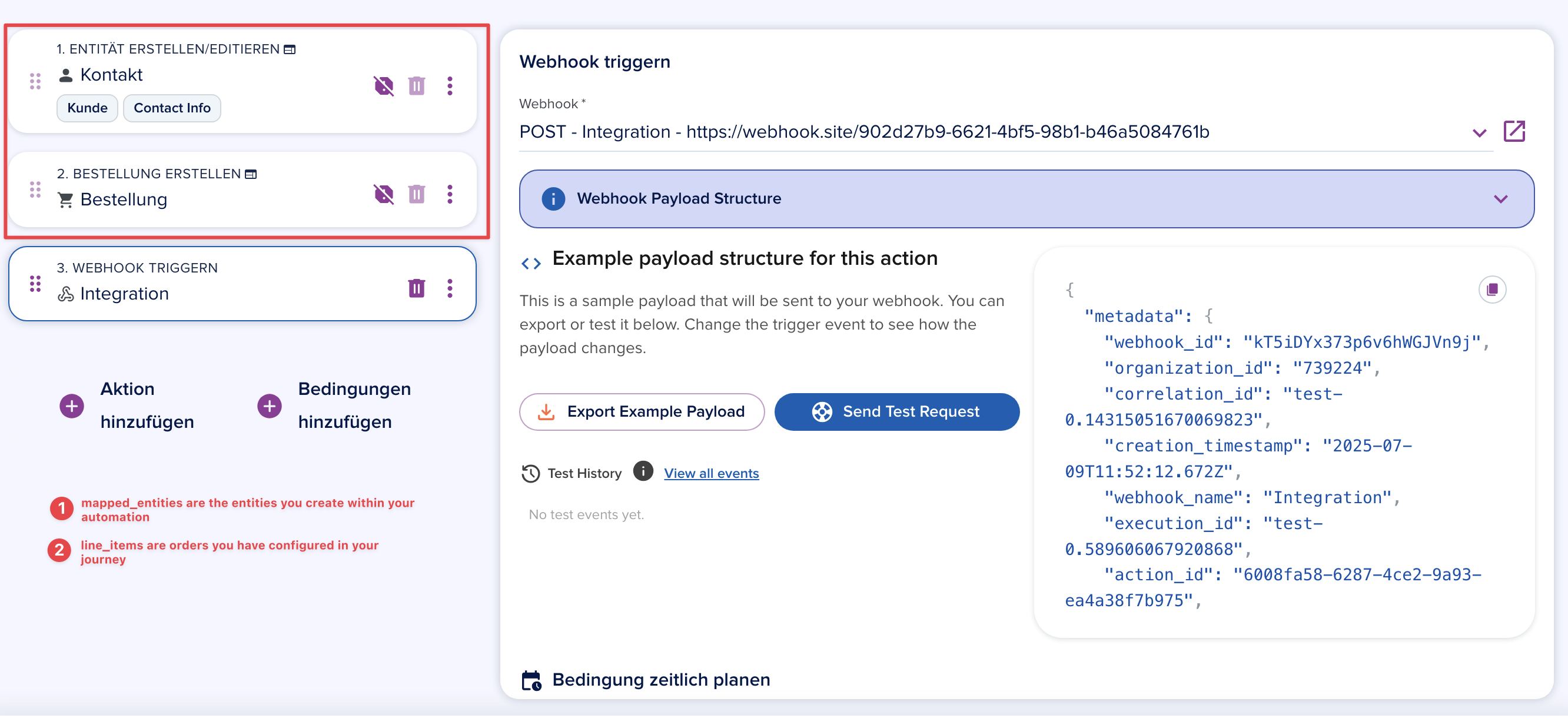1568x718 pixels.
Task: Click the Test History clock icon
Action: (x=531, y=474)
